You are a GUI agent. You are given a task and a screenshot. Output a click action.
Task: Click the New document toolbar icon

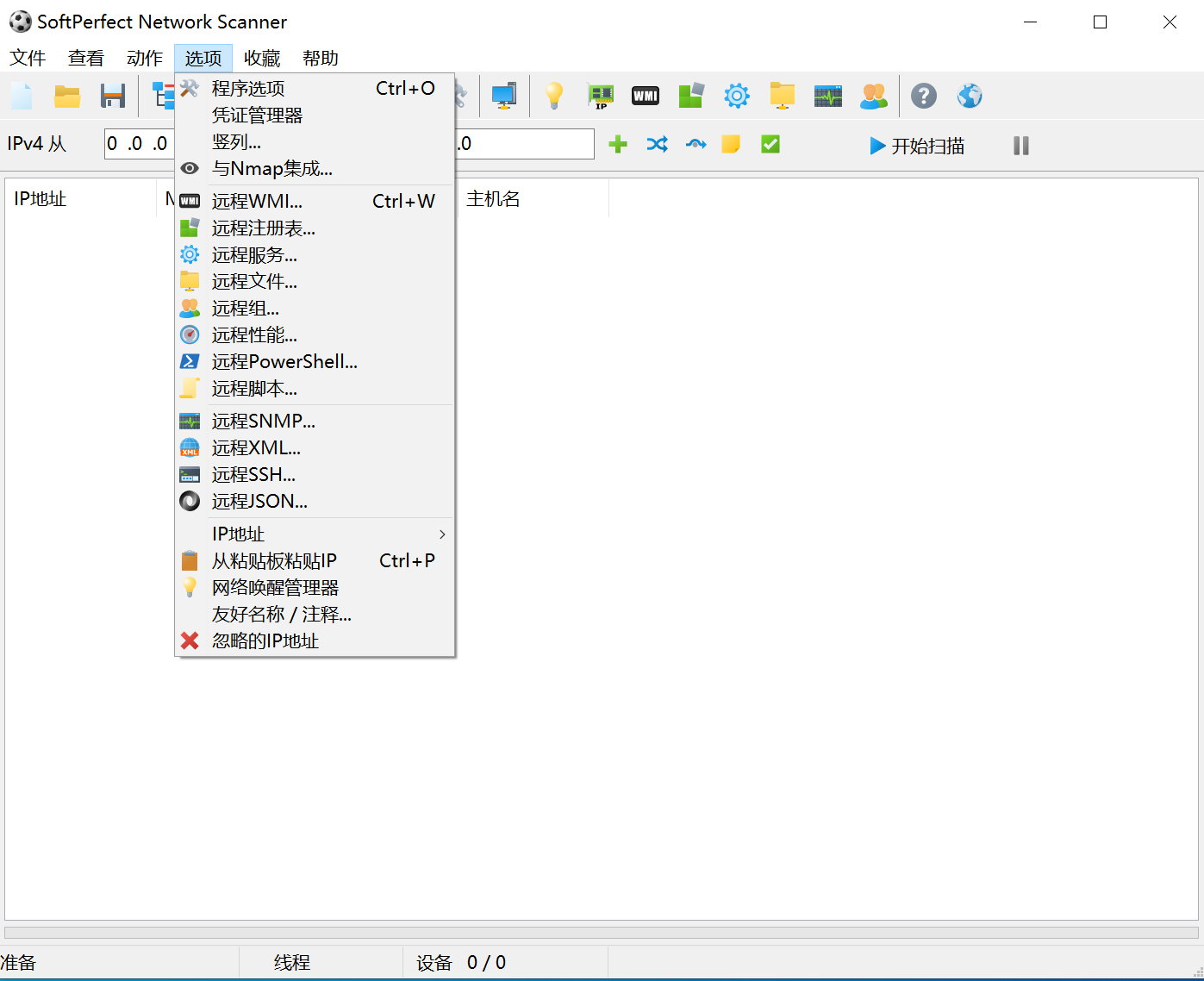pyautogui.click(x=22, y=96)
